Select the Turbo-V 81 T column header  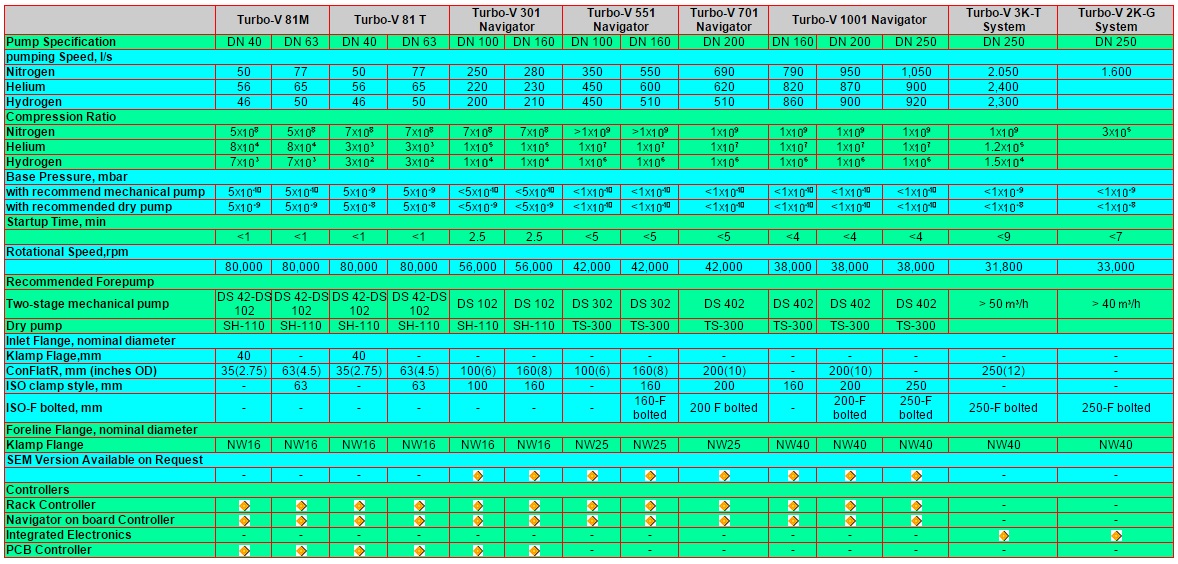[x=390, y=20]
